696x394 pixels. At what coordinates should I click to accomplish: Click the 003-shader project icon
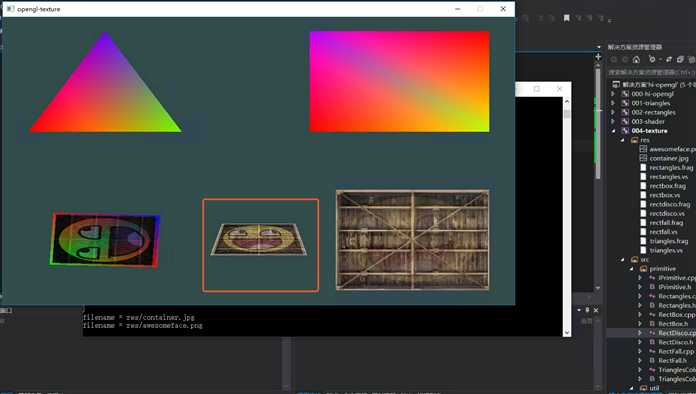pyautogui.click(x=625, y=121)
